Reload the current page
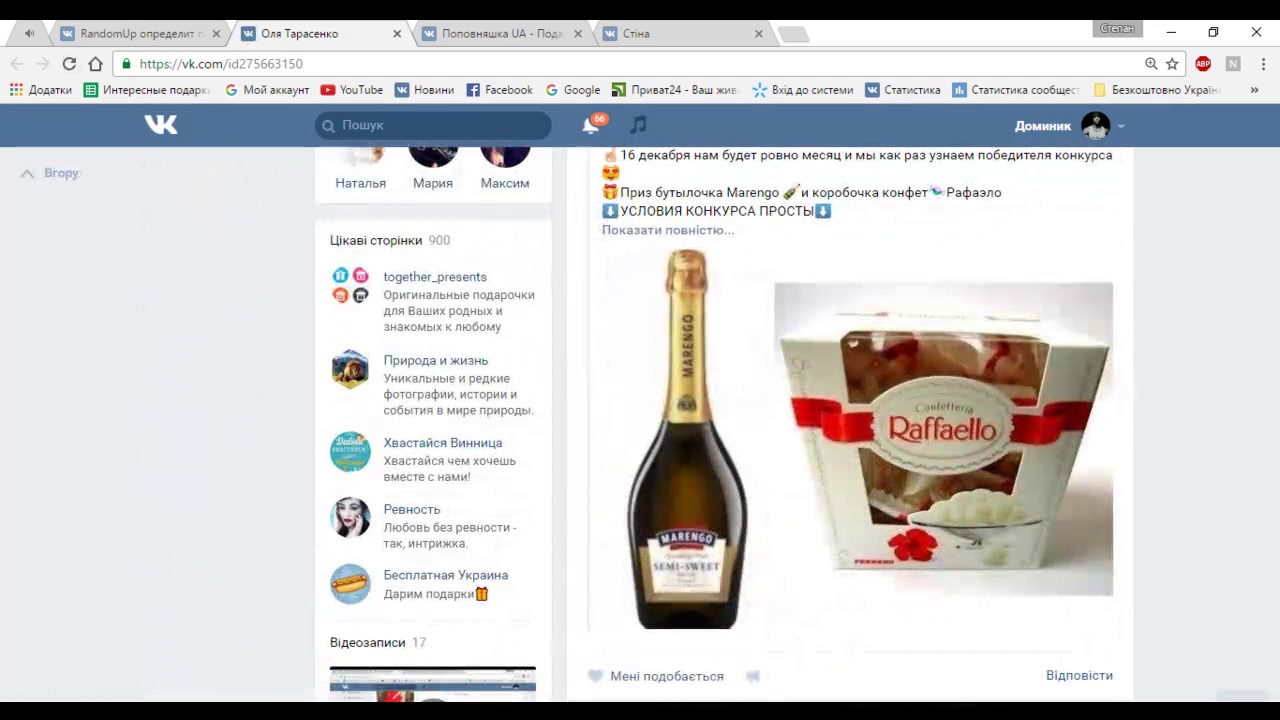1280x720 pixels. [69, 64]
